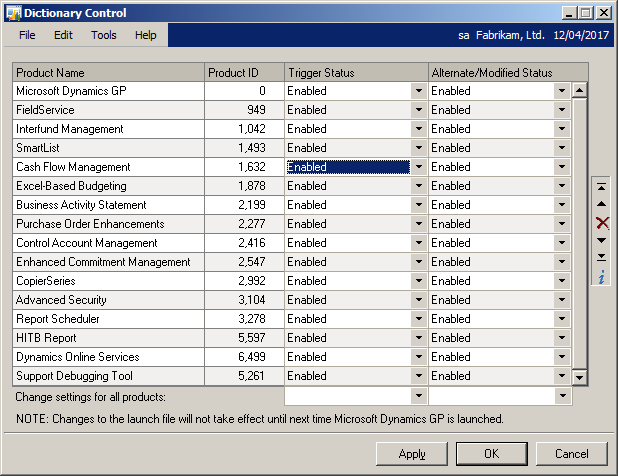This screenshot has width=618, height=476.
Task: Open the File menu
Action: pos(27,35)
